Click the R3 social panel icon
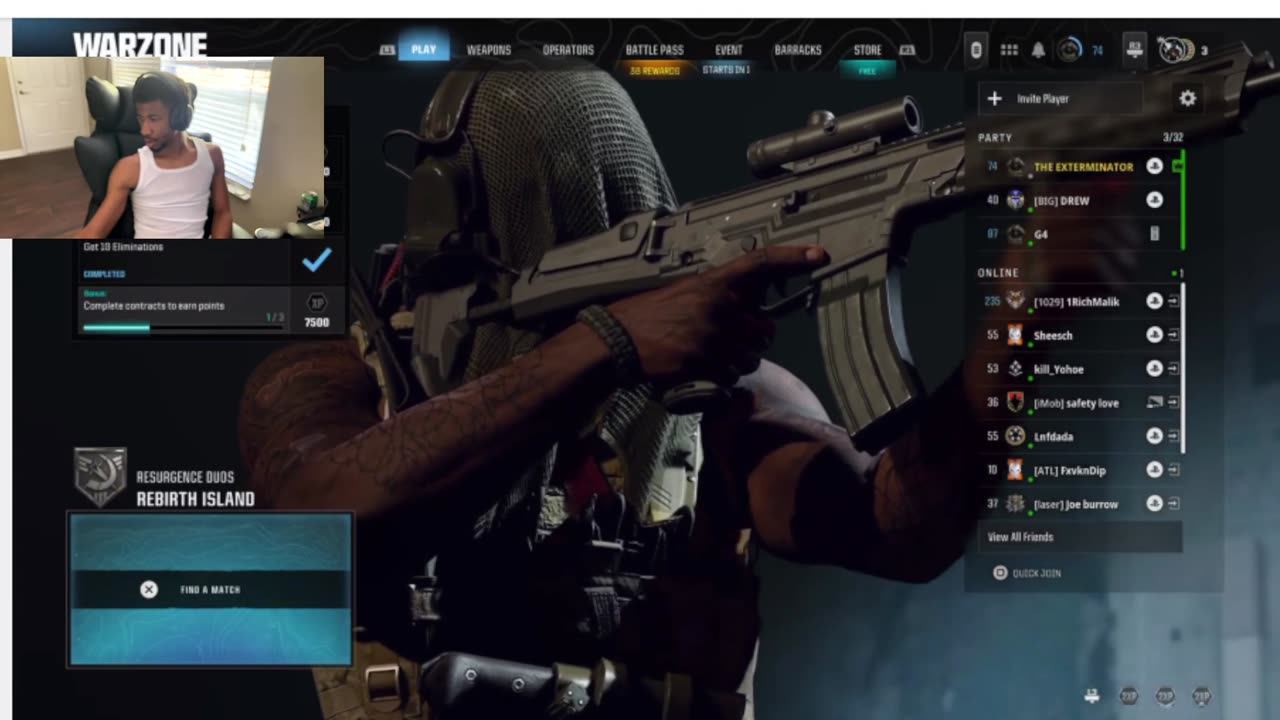The height and width of the screenshot is (720, 1280). point(1134,48)
